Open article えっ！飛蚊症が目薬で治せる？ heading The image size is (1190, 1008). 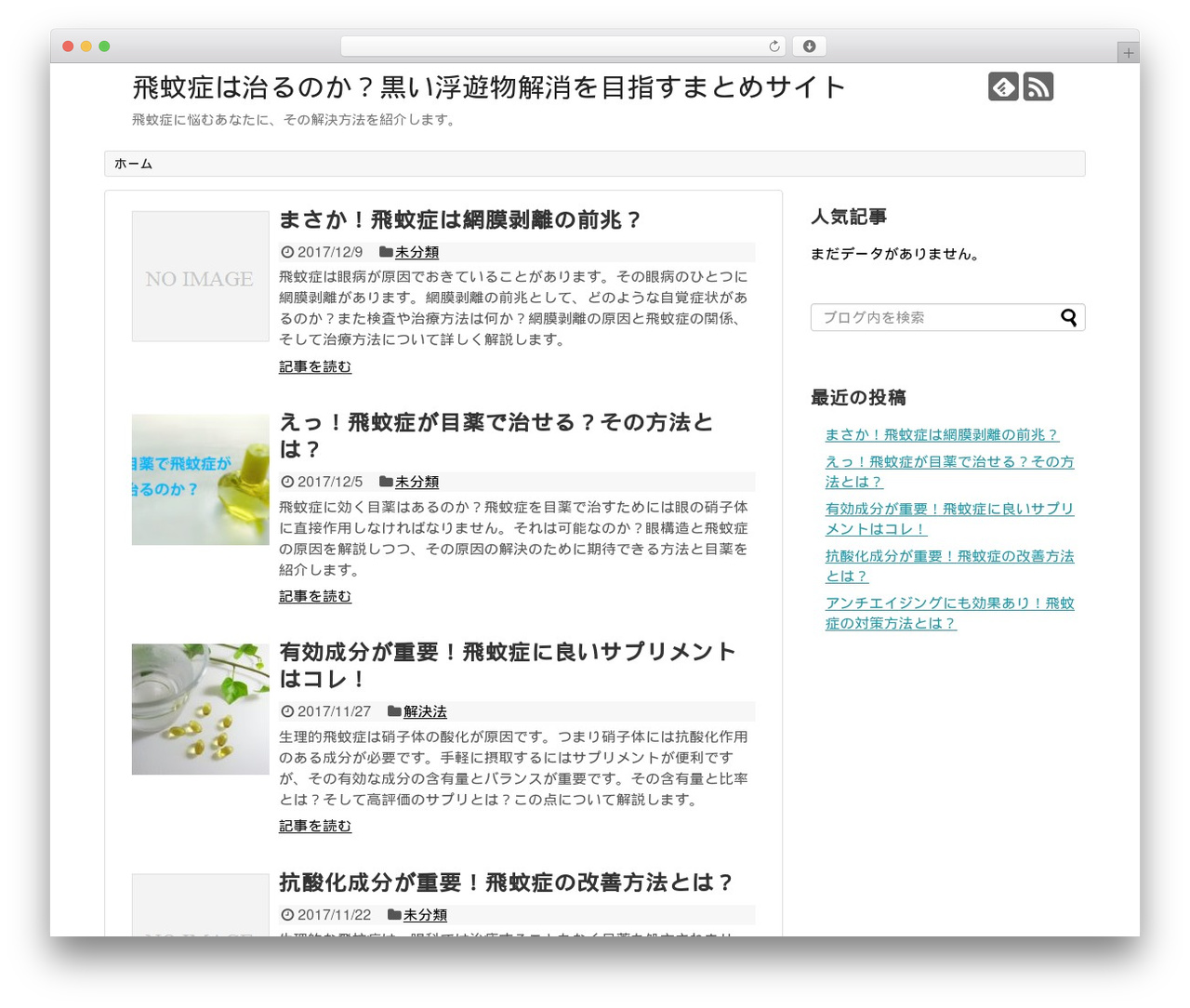tap(496, 436)
